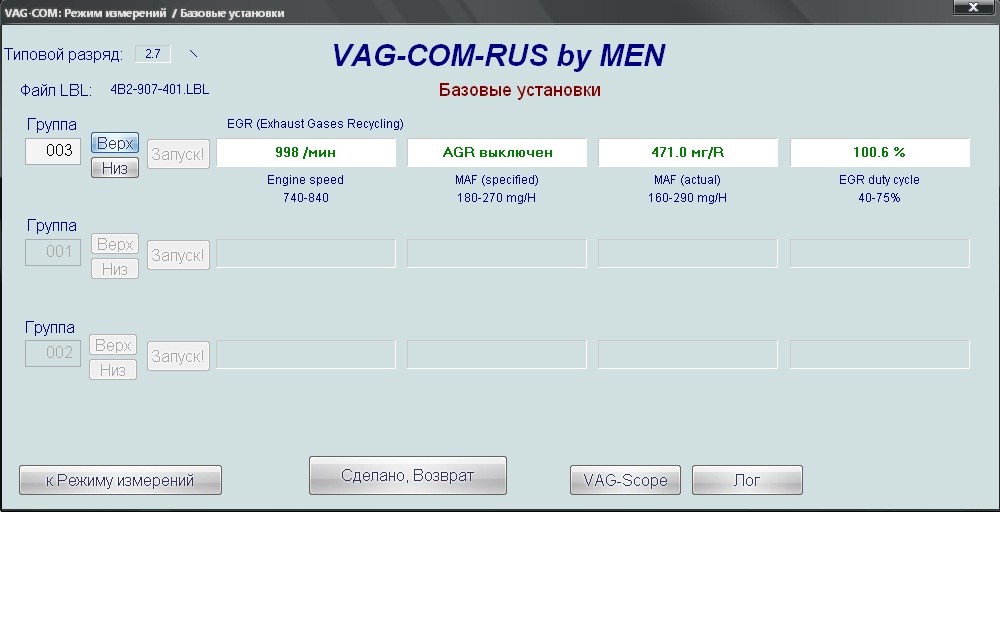Viewport: 1000px width, 624px height.
Task: Click the Верх button for group 002
Action: (x=113, y=345)
